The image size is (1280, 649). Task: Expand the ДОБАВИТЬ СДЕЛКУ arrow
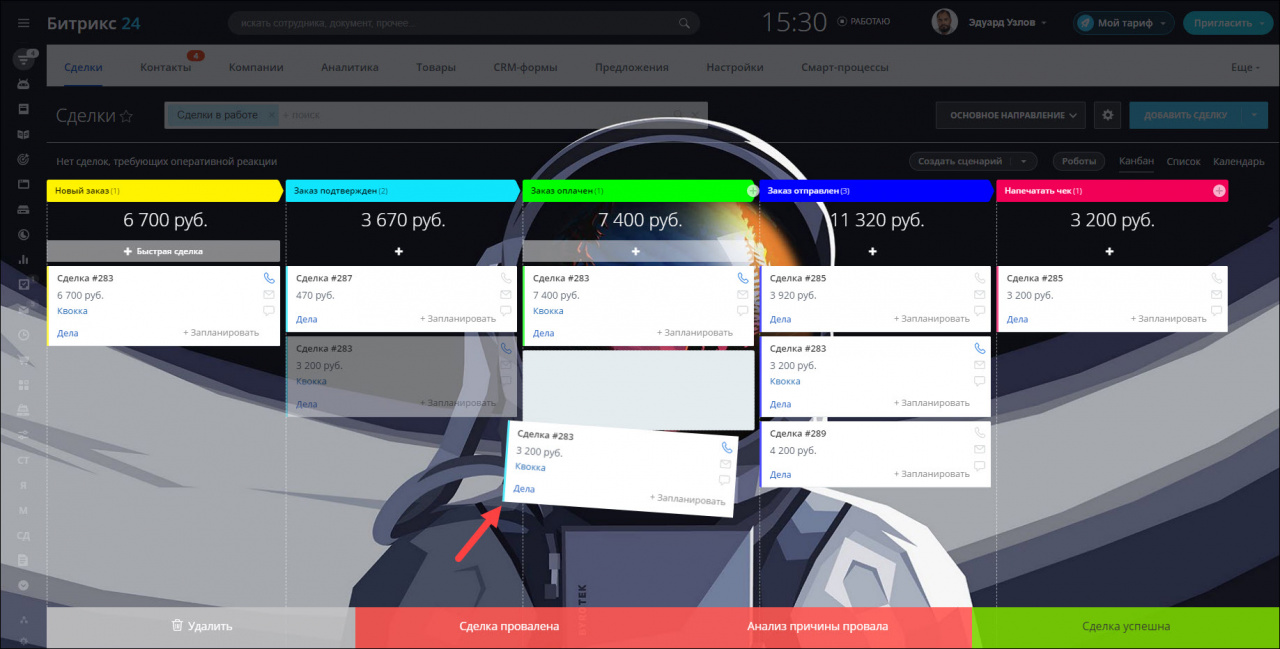pyautogui.click(x=1255, y=115)
